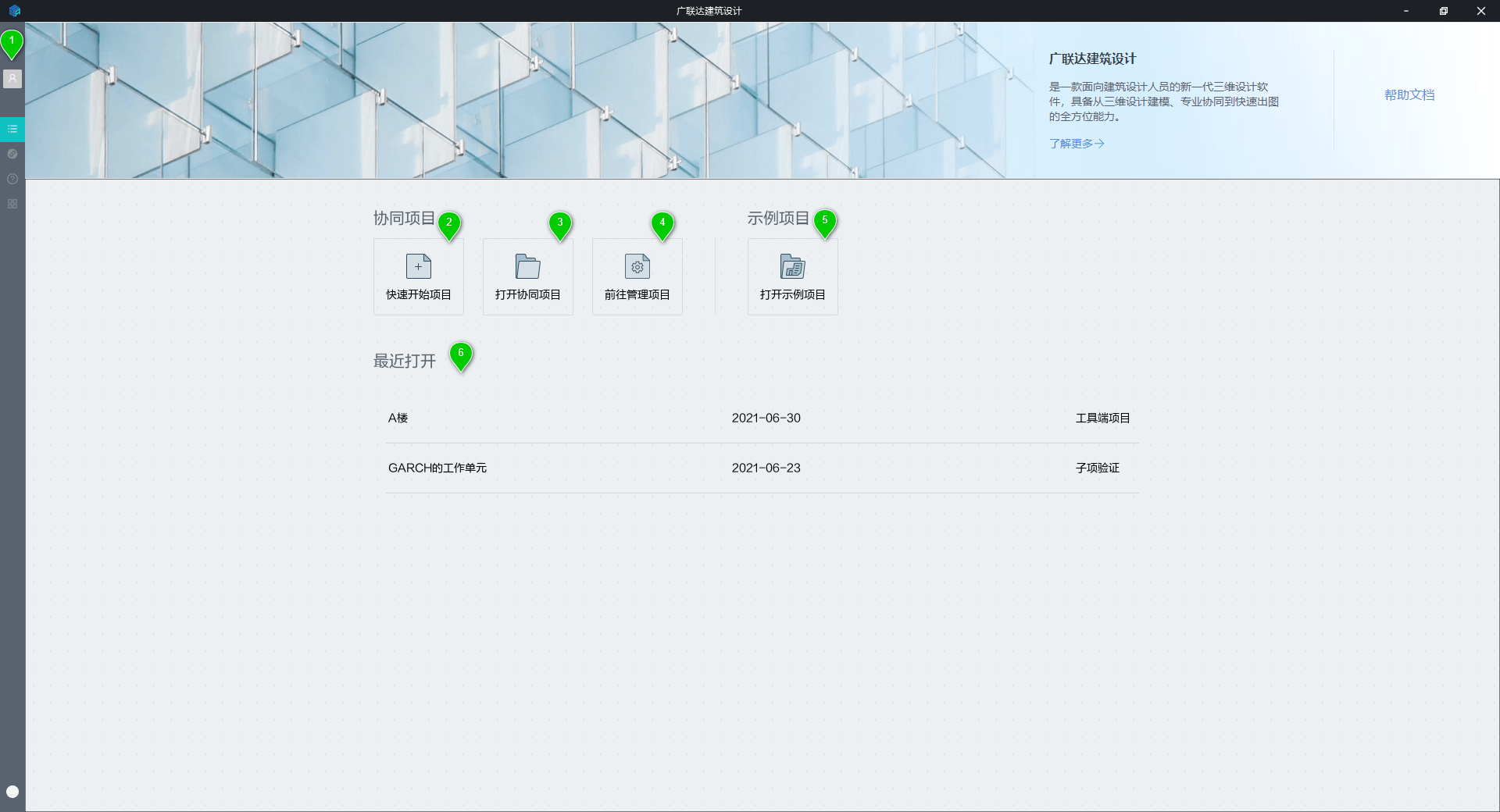
Task: Open the help question-mark sidebar icon
Action: [x=12, y=179]
